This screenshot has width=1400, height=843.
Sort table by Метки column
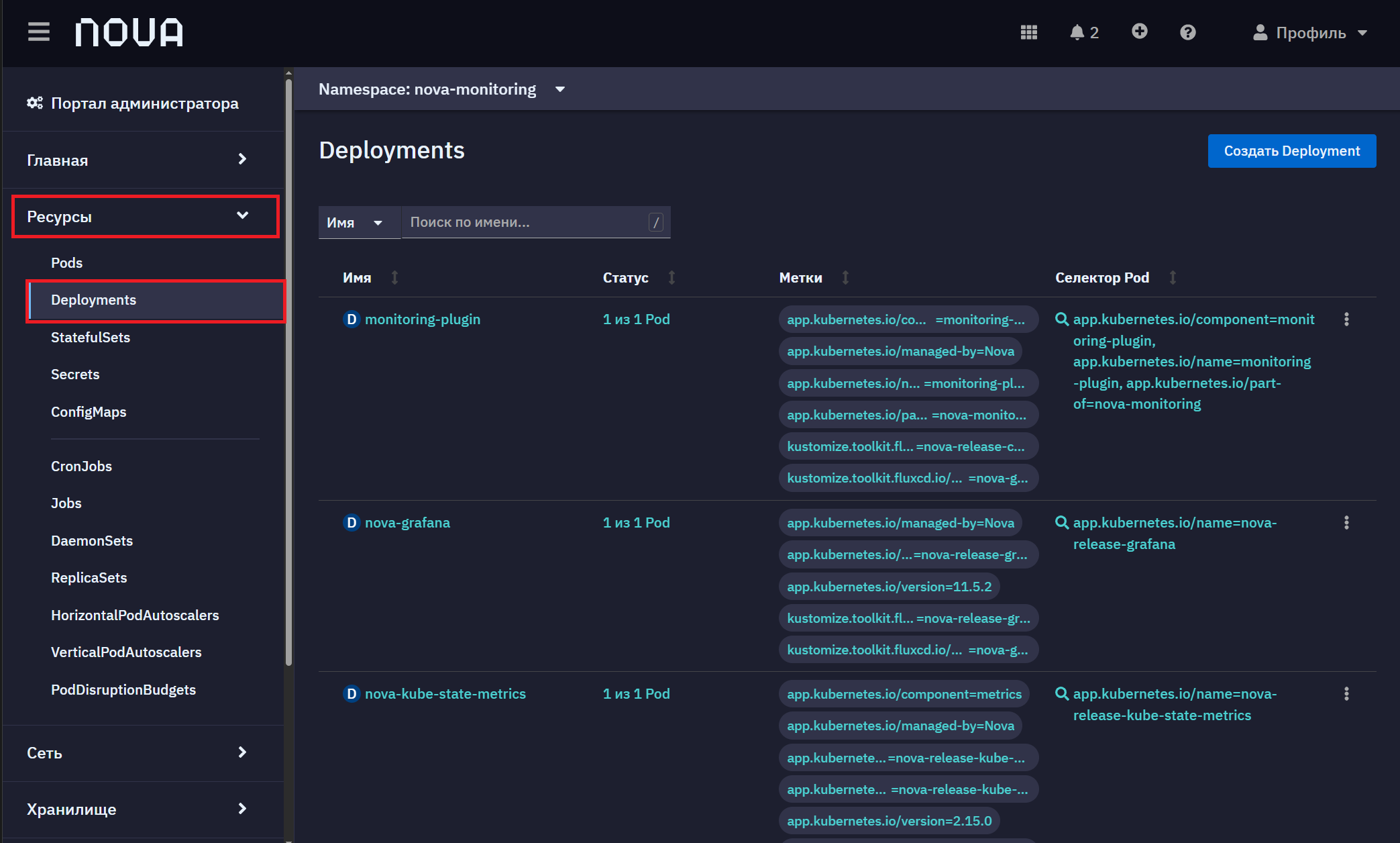pyautogui.click(x=814, y=277)
